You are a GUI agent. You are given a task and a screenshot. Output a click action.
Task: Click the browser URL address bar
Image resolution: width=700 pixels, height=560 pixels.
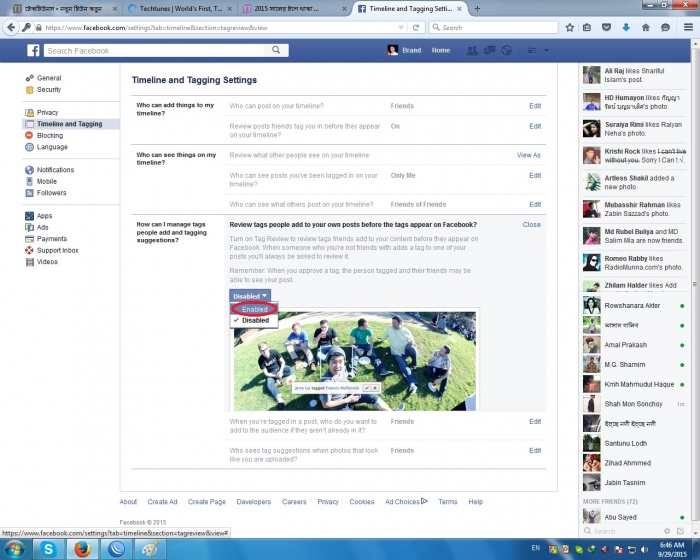coord(219,28)
